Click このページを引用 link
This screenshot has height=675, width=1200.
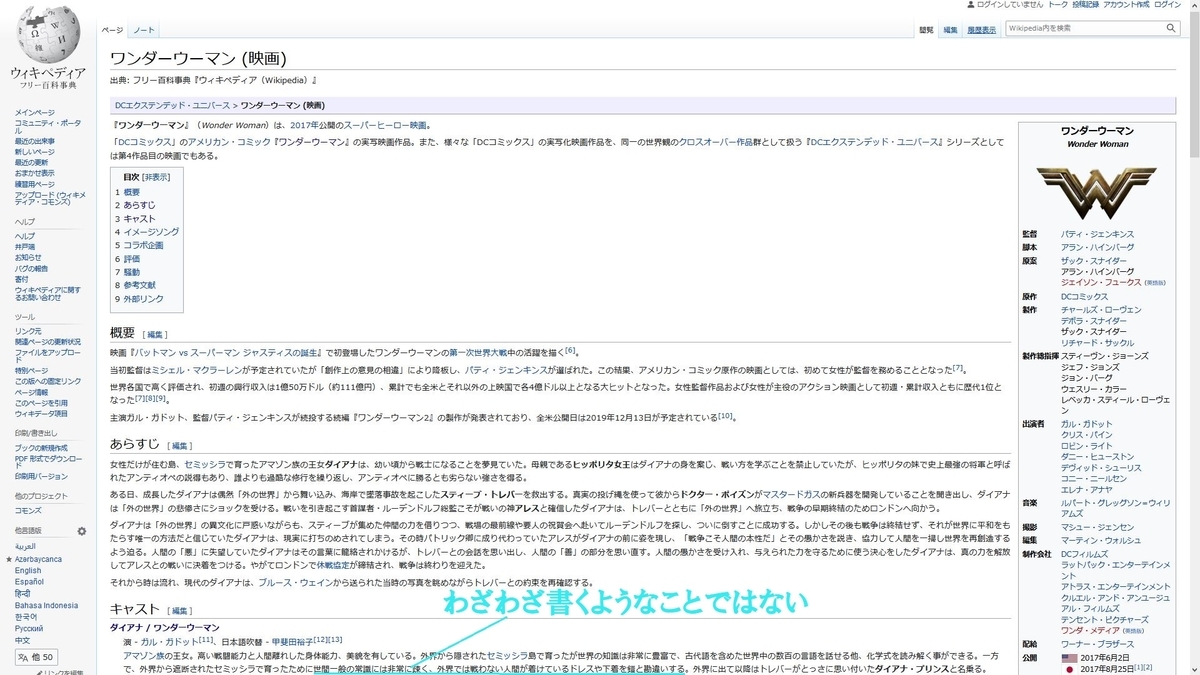(x=42, y=403)
